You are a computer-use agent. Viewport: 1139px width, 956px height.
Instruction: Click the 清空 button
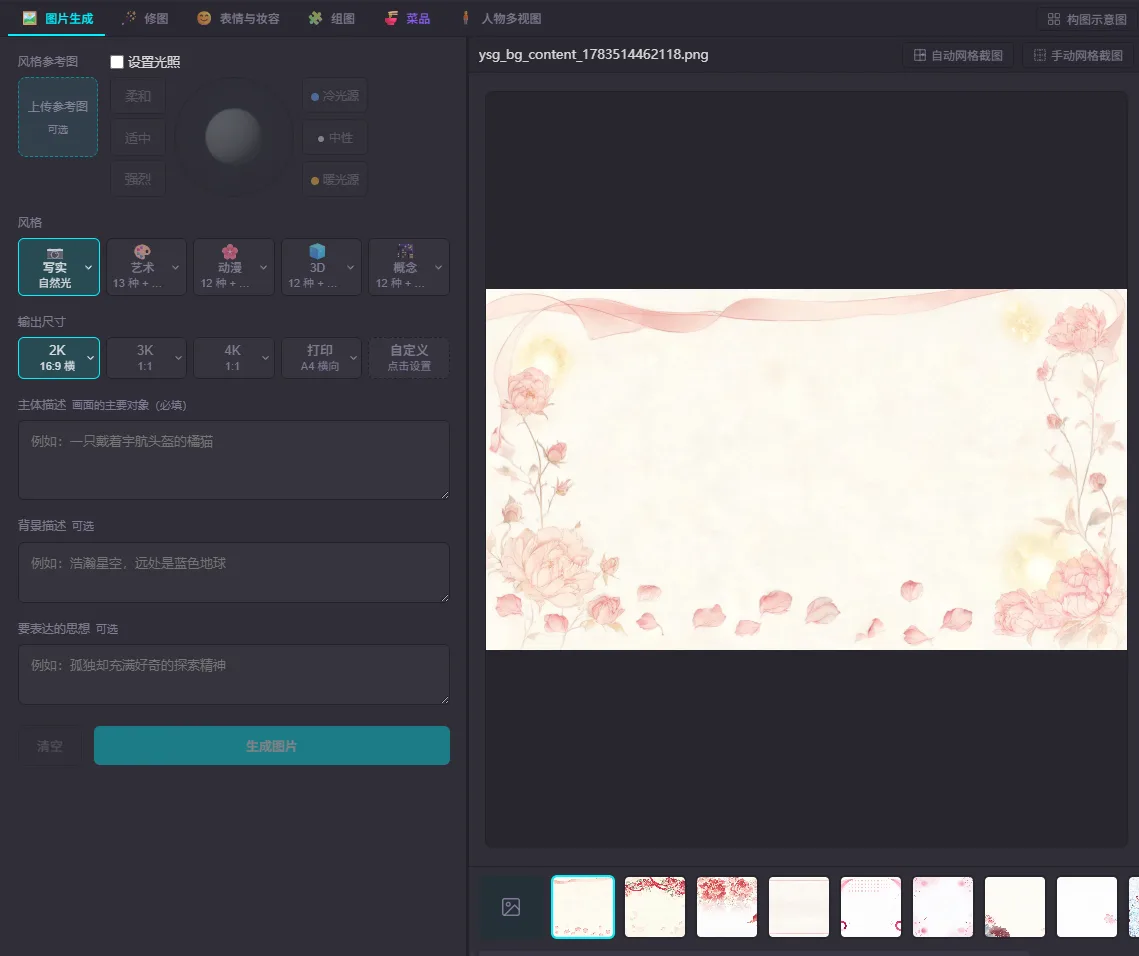(49, 746)
